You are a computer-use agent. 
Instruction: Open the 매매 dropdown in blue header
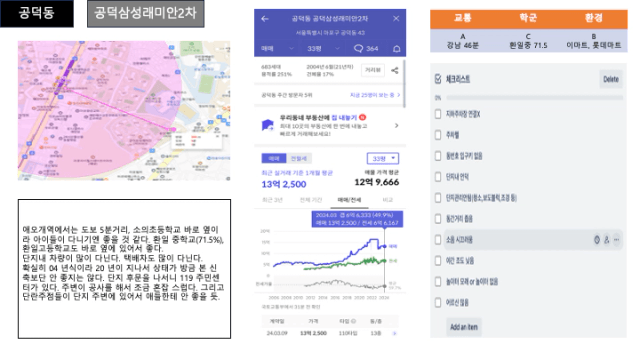[x=278, y=49]
